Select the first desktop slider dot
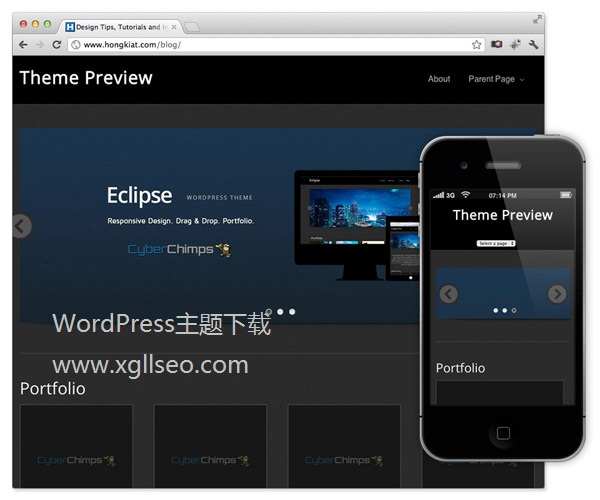This screenshot has width=600, height=500. click(269, 312)
